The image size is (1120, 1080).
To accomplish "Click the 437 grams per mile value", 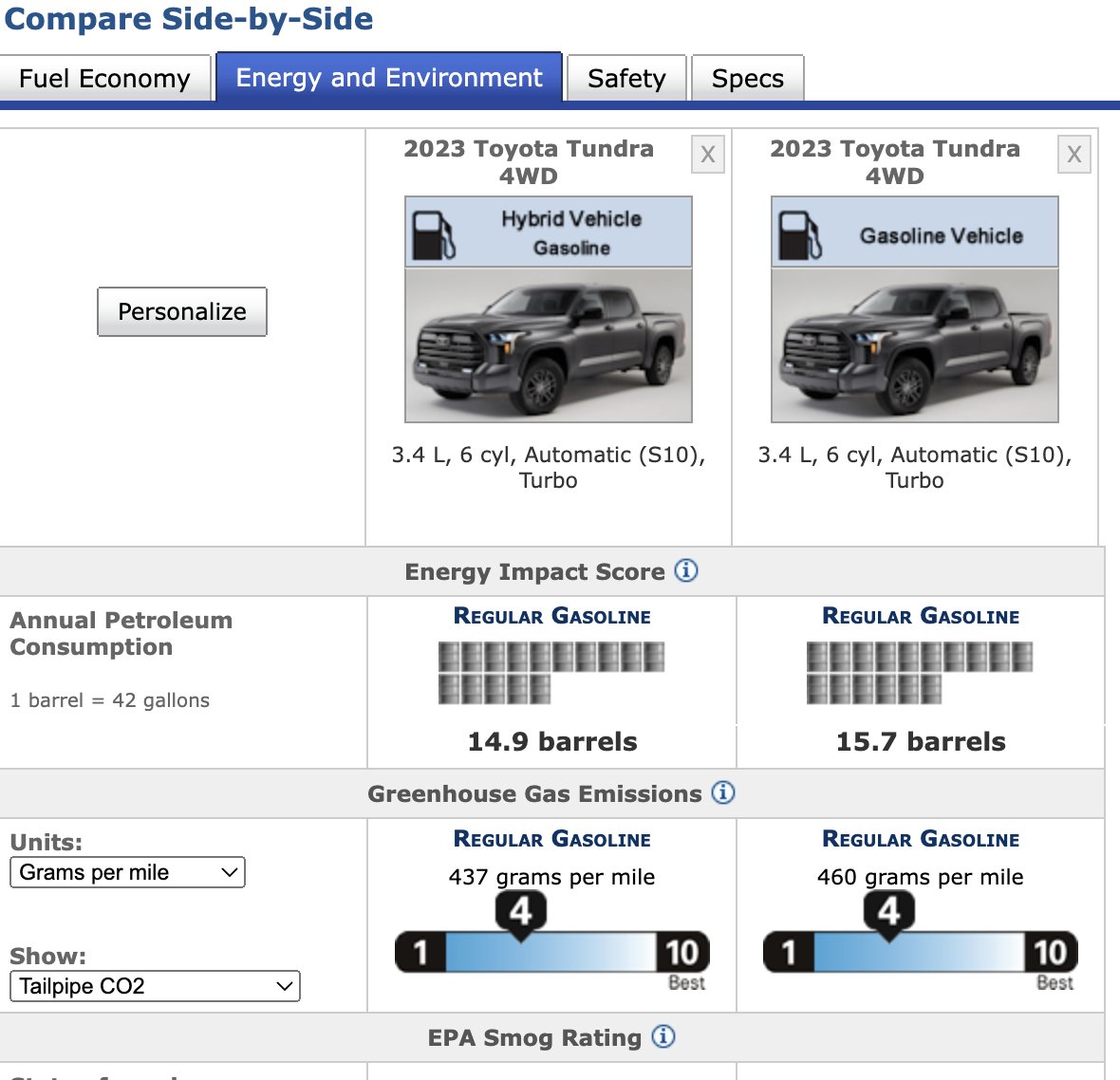I will [551, 876].
